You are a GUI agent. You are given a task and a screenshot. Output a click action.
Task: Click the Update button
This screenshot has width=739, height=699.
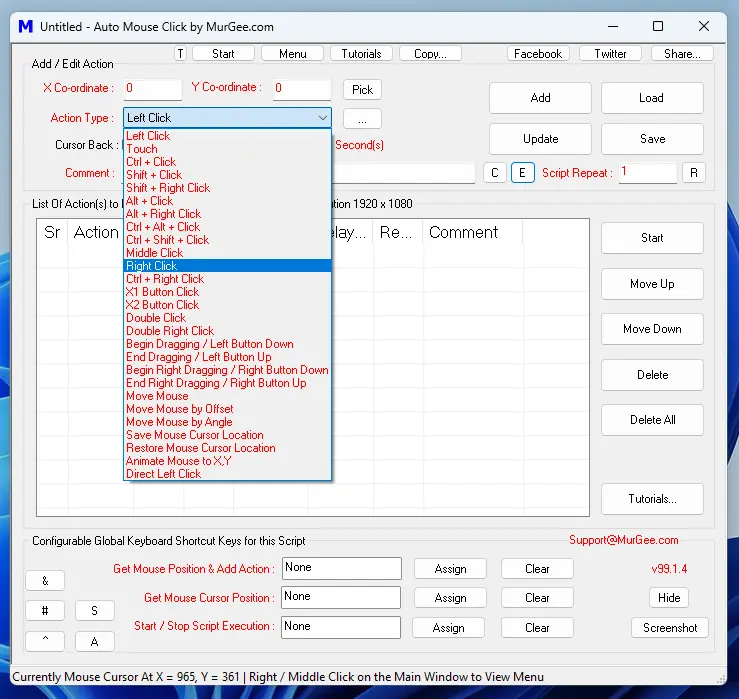pyautogui.click(x=540, y=139)
